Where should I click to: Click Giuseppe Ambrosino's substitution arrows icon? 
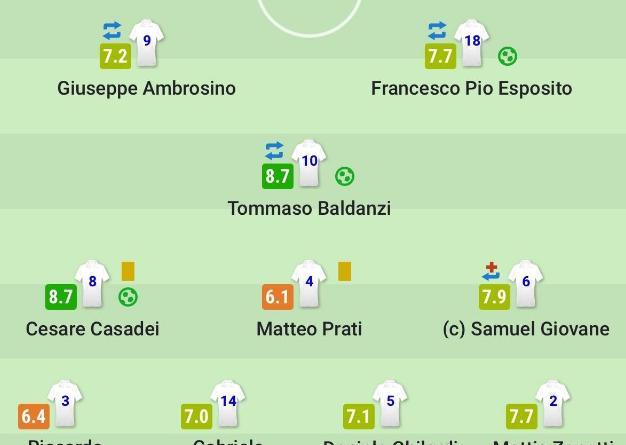[112, 31]
